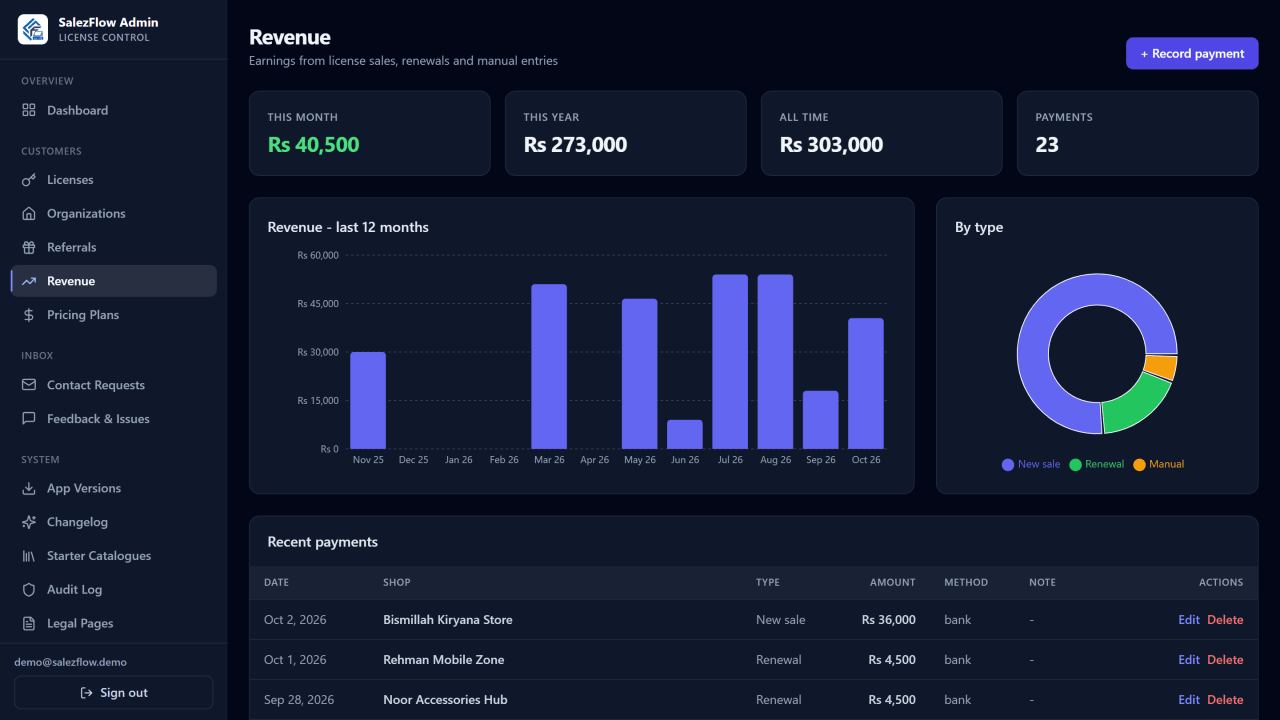Click the Legal Pages document icon

tap(29, 623)
